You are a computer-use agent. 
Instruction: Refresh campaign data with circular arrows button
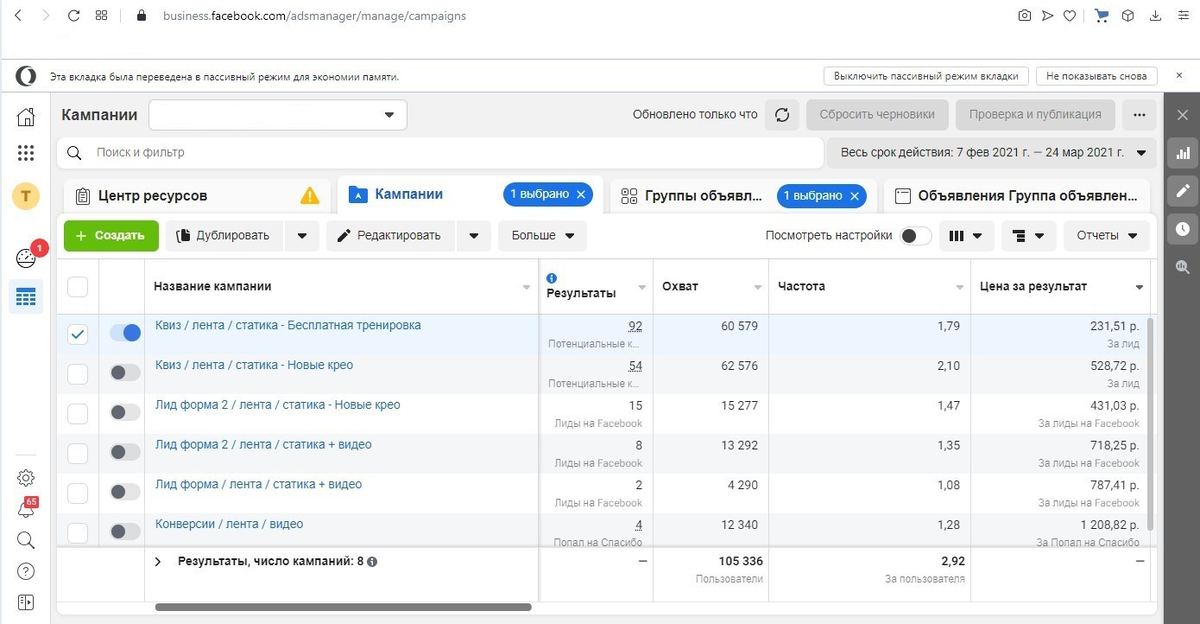pos(782,114)
